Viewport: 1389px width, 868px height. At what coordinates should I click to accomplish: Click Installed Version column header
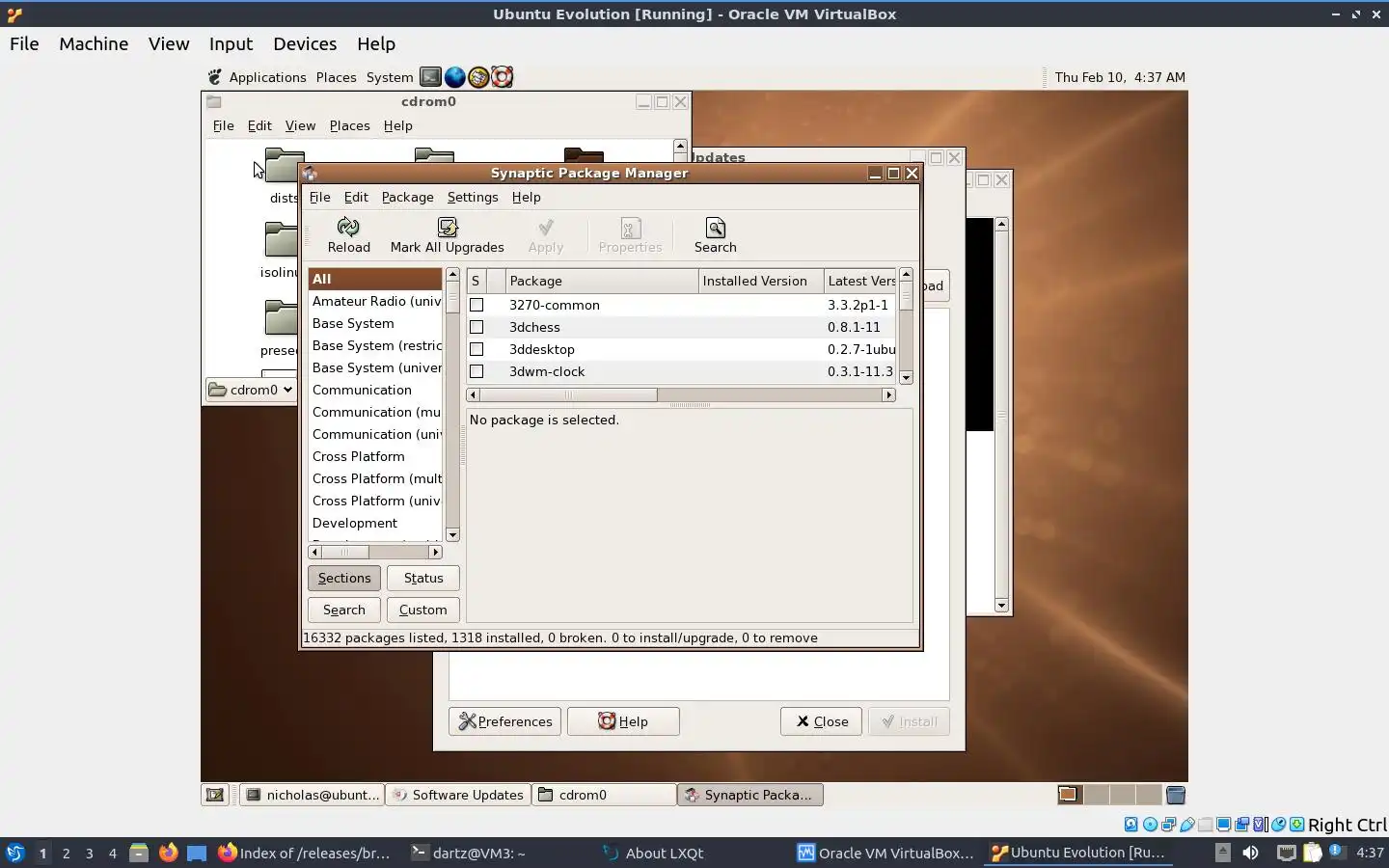(x=761, y=281)
